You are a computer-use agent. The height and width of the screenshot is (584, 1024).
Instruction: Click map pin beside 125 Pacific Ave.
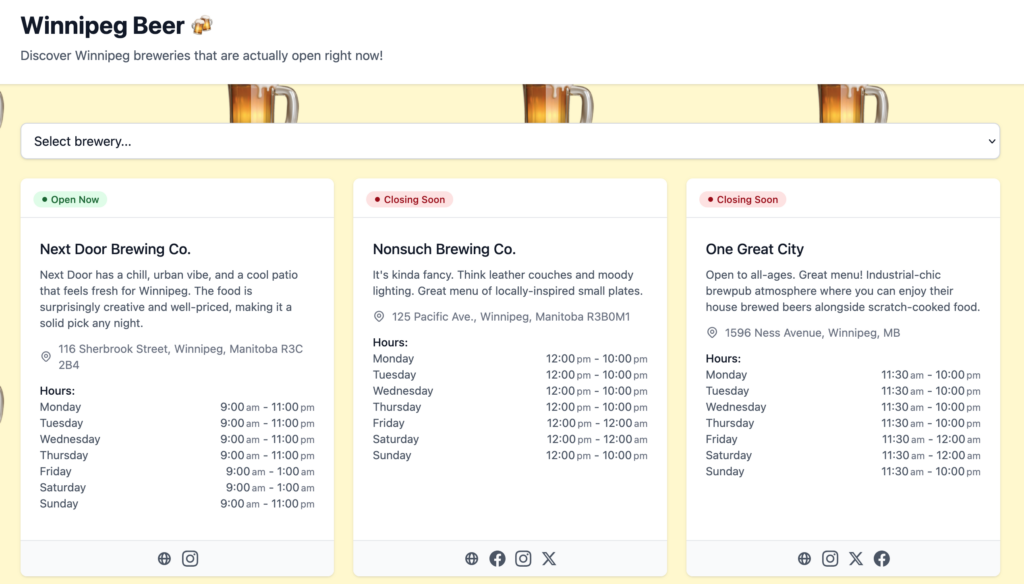379,317
